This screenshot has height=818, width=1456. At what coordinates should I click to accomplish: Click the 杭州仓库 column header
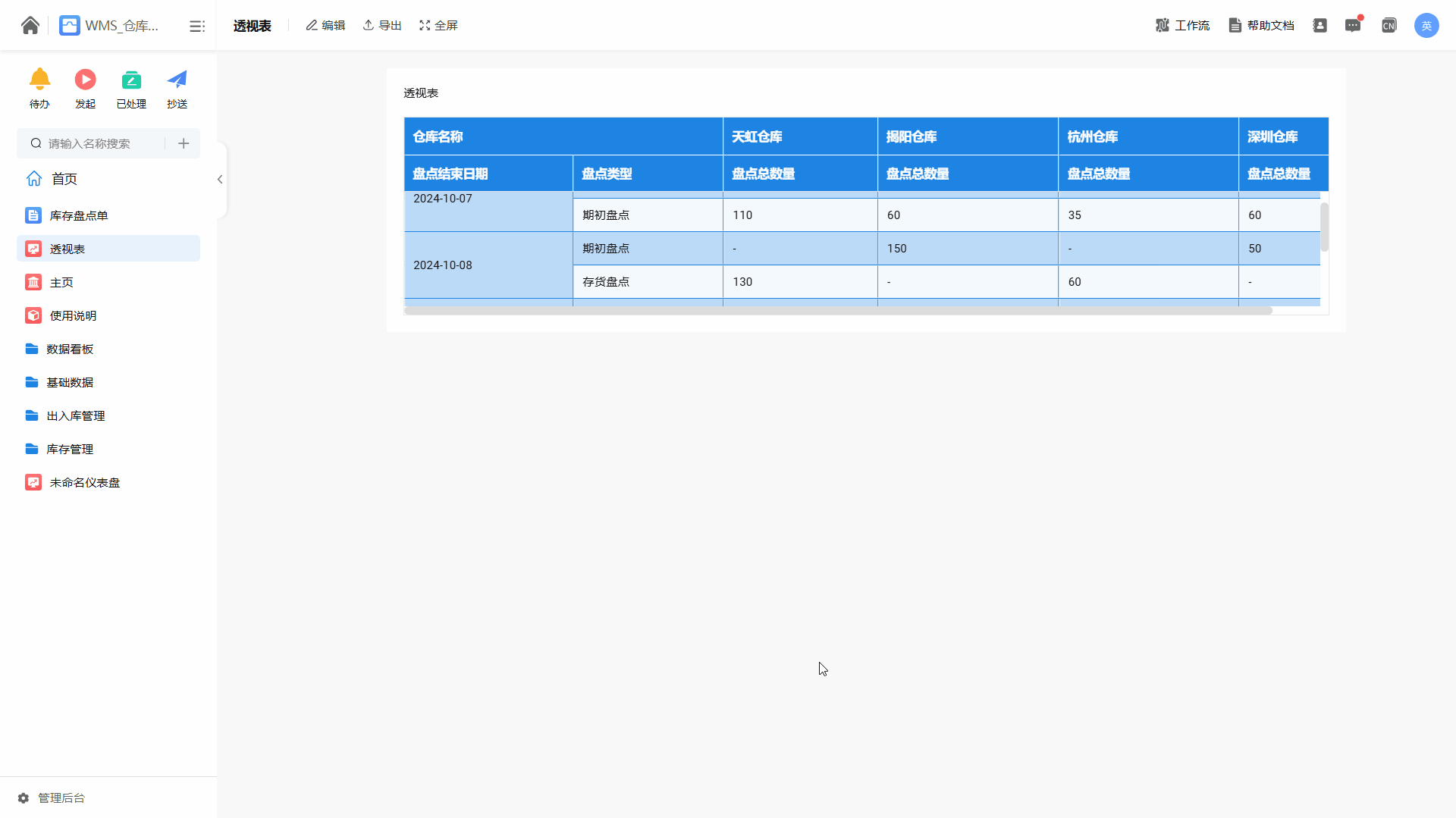pos(1148,136)
